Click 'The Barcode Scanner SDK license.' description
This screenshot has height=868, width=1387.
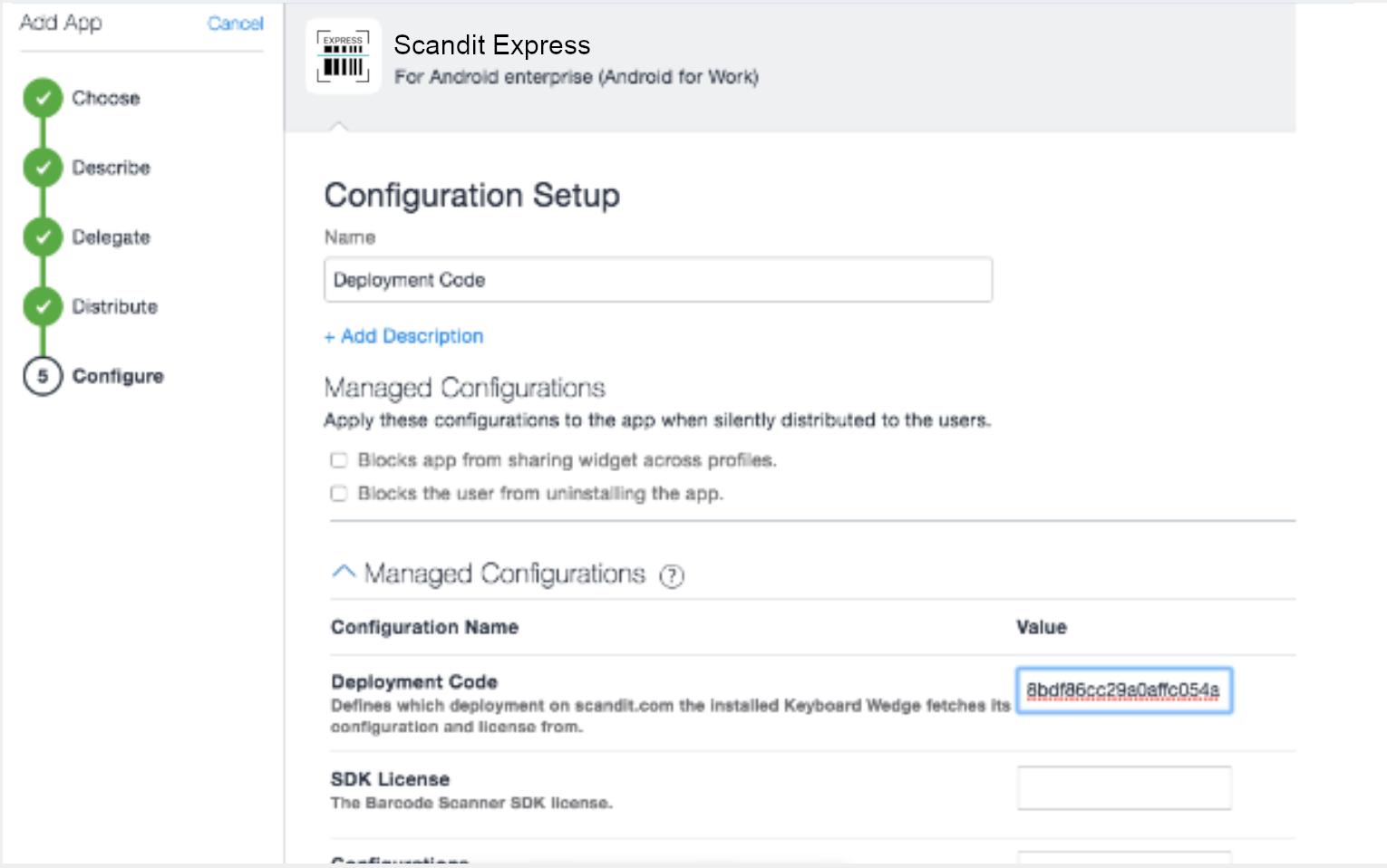pyautogui.click(x=471, y=803)
